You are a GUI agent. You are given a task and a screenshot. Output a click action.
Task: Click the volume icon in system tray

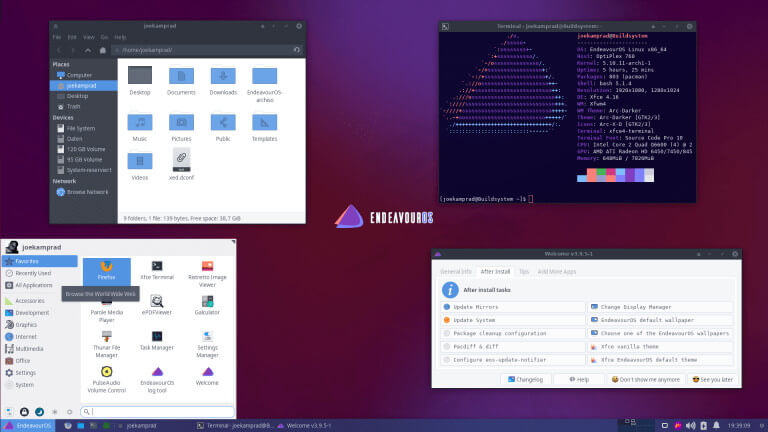click(x=691, y=426)
